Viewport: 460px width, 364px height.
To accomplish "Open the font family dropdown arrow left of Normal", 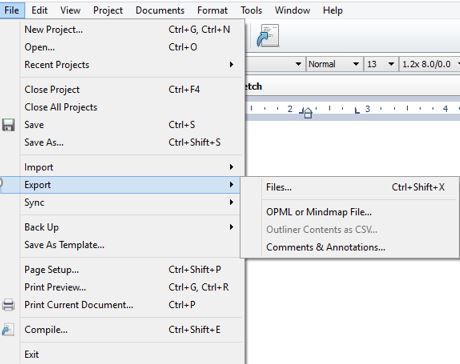I will tap(298, 64).
